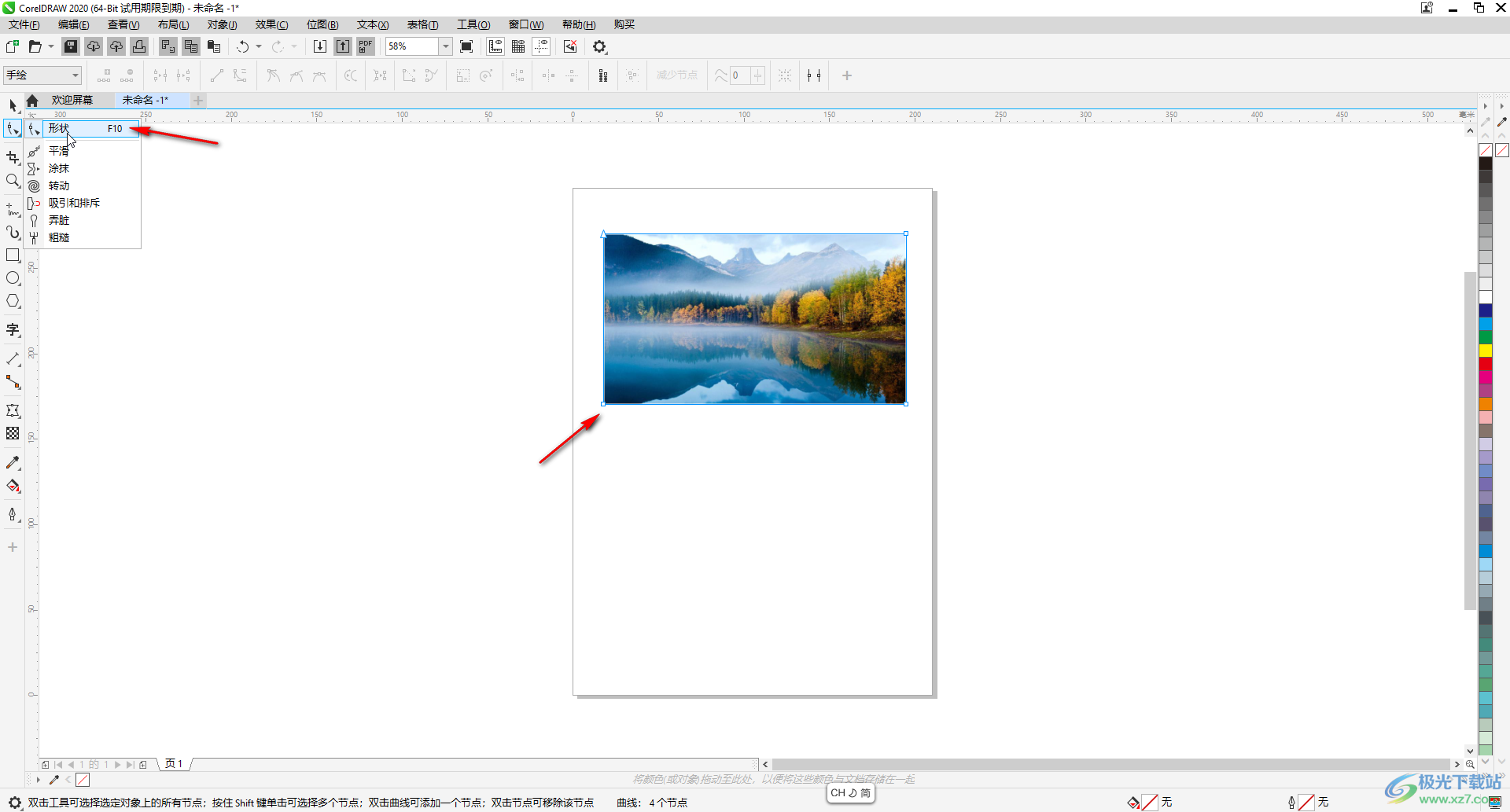Click the 页 1 page tab
This screenshot has height=812, width=1510.
(174, 764)
